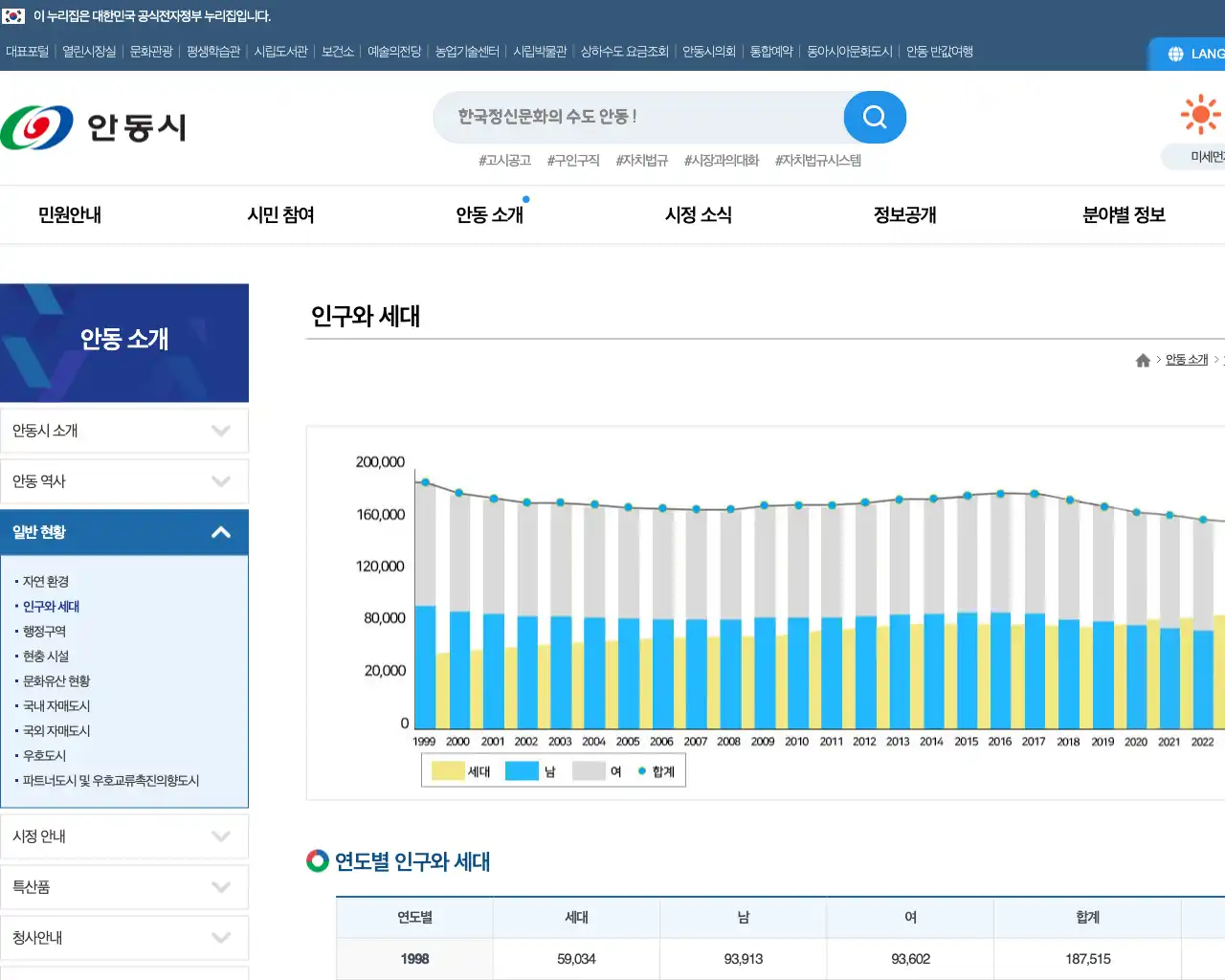Expand the 안동 역사 sidebar section
The height and width of the screenshot is (980, 1225).
pos(124,481)
